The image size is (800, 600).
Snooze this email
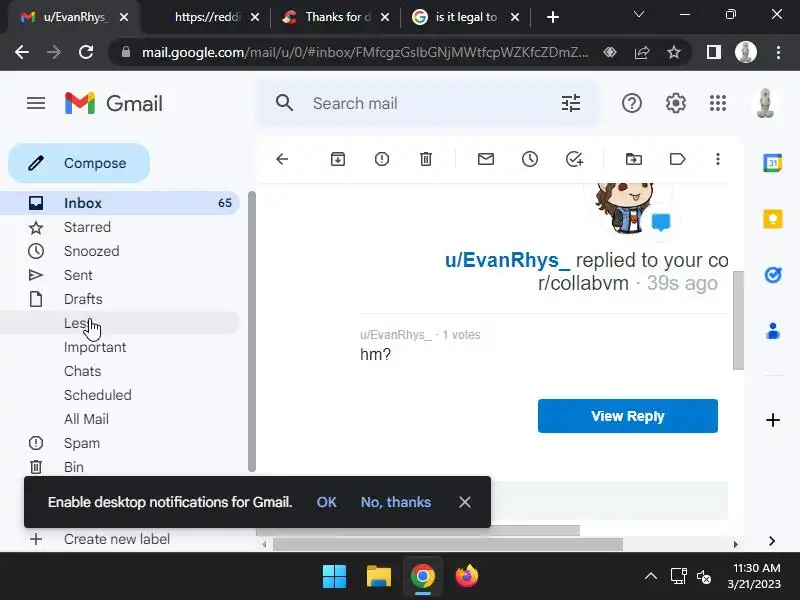(530, 159)
